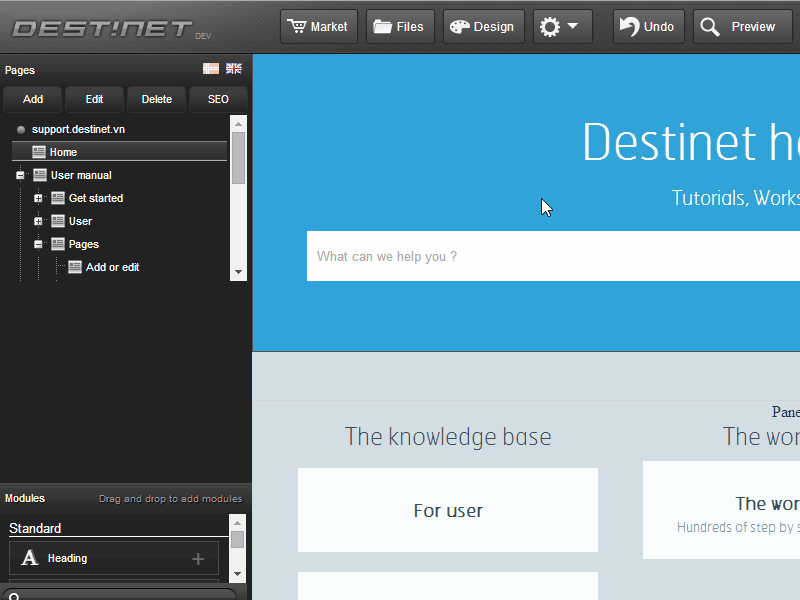Image resolution: width=800 pixels, height=600 pixels.
Task: Click the Add page button
Action: tap(33, 99)
